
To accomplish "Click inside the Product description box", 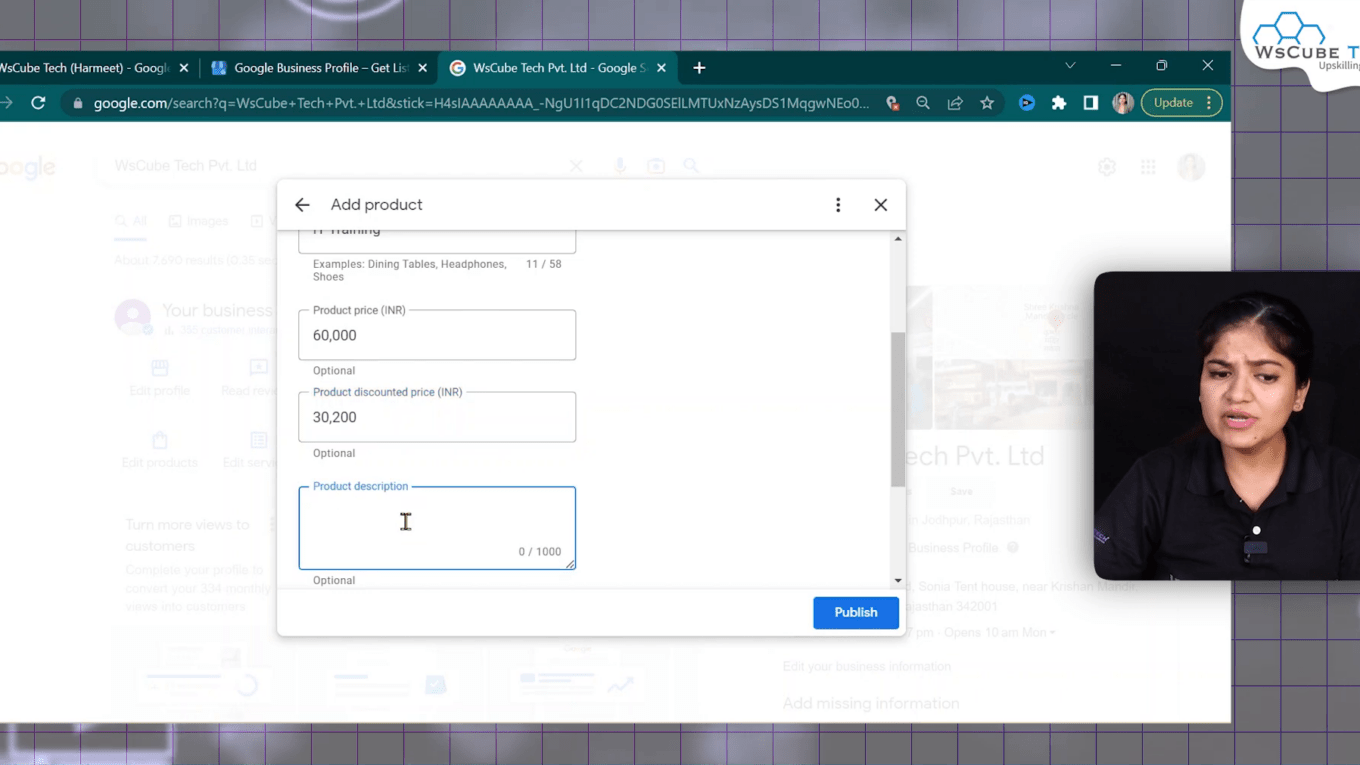I will (437, 528).
